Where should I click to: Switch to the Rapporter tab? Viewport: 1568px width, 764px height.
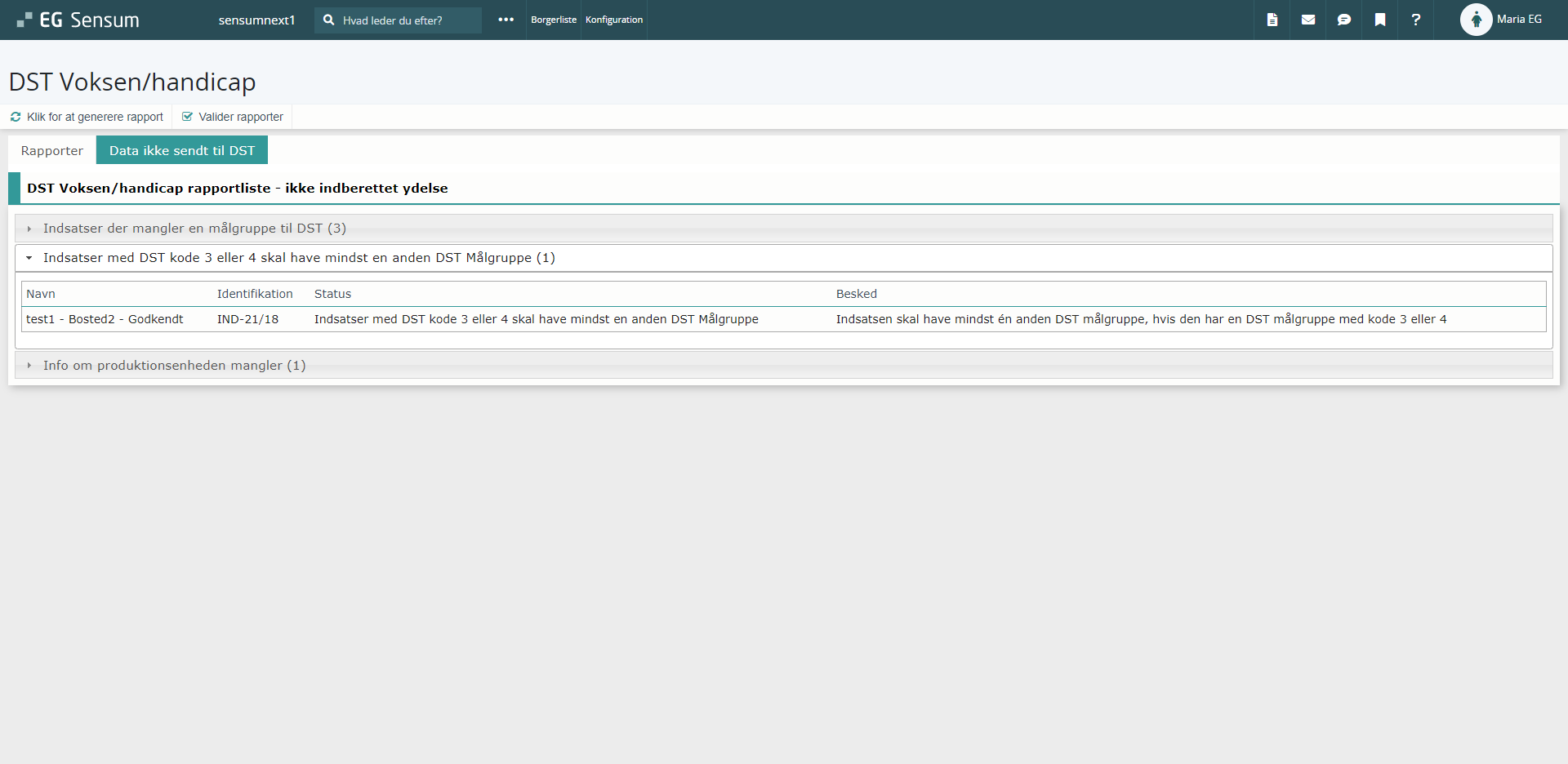(52, 150)
